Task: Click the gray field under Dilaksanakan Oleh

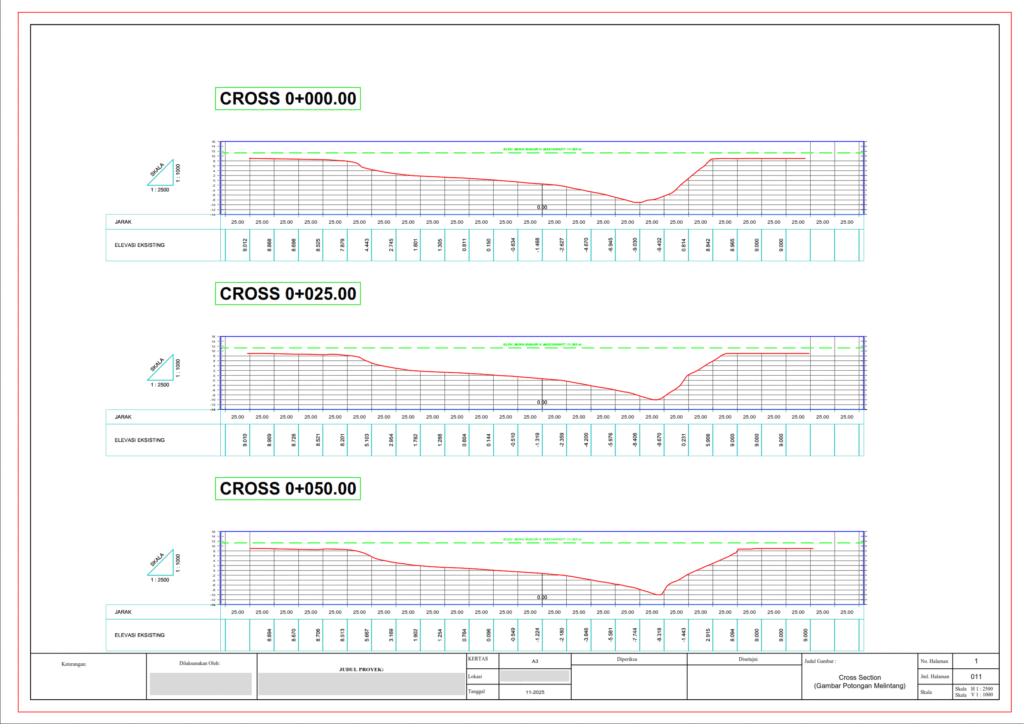Action: point(200,684)
